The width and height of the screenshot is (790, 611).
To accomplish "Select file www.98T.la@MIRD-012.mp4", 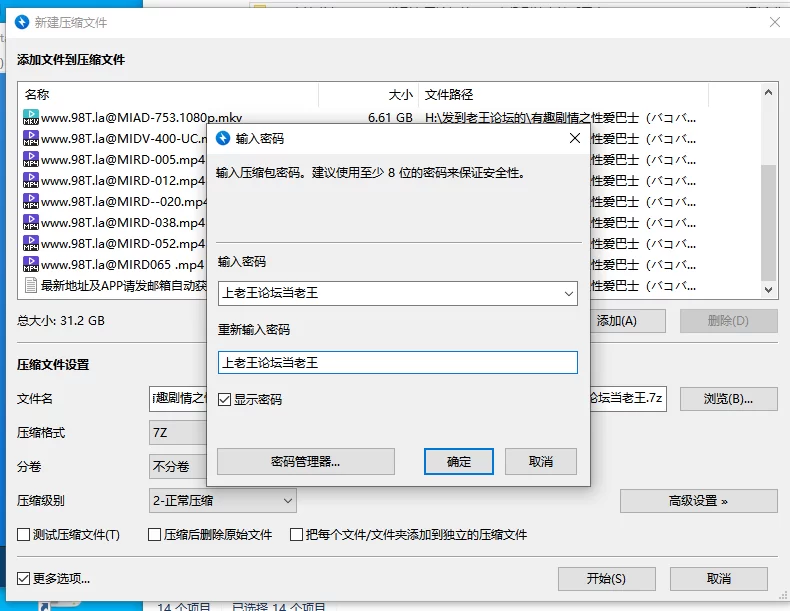I will point(123,180).
